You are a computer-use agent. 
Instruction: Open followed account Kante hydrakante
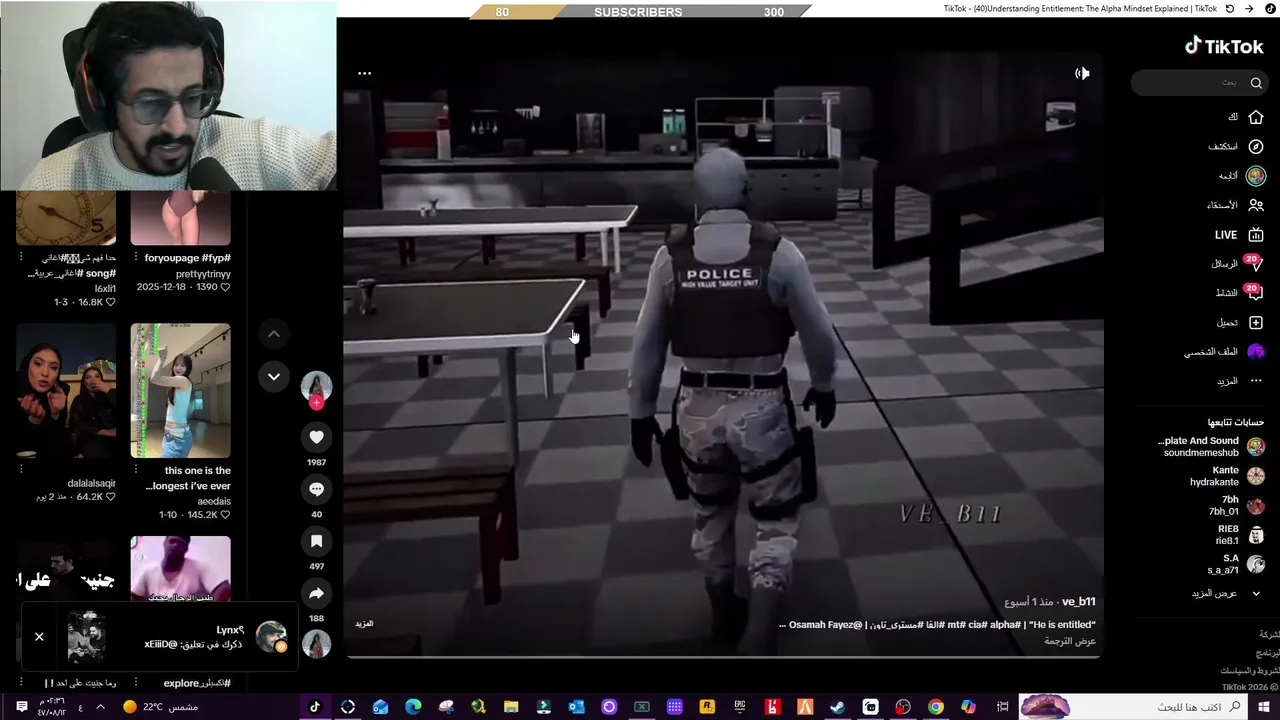click(x=1228, y=476)
